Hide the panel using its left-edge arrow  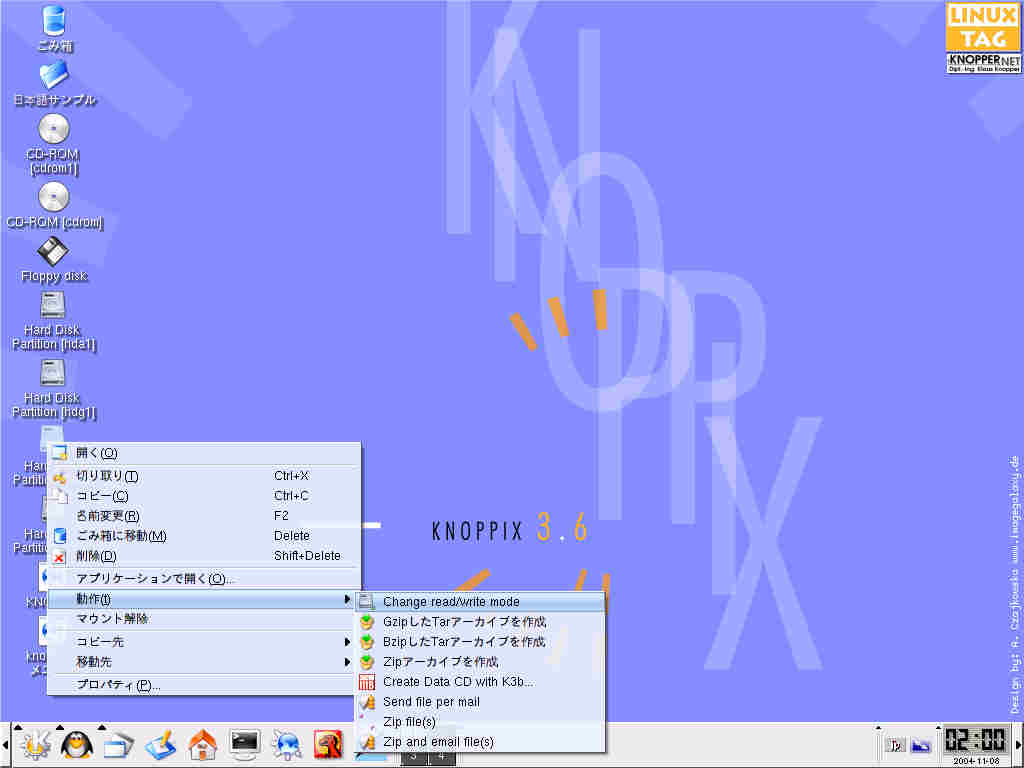point(5,745)
